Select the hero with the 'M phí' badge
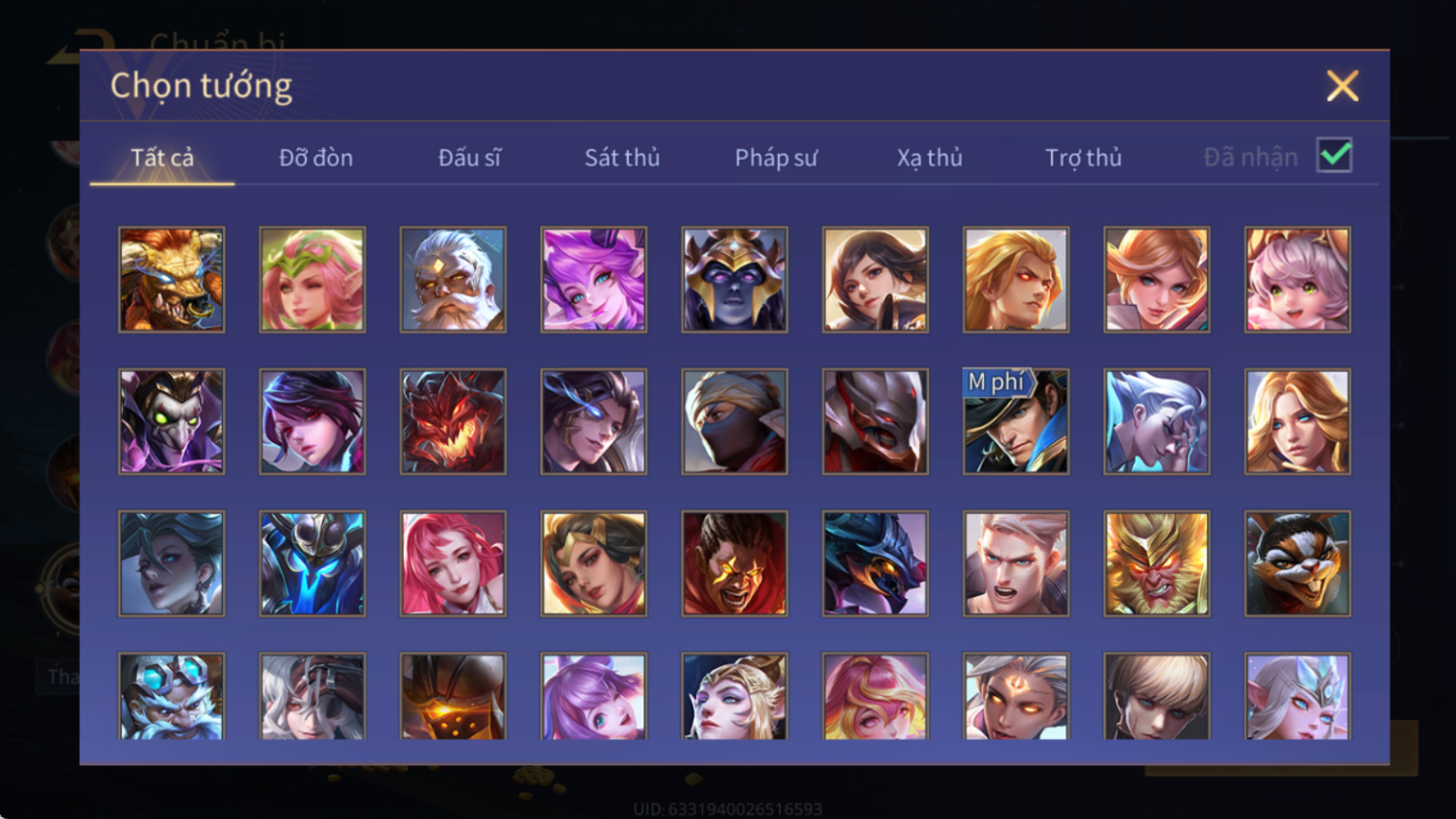Viewport: 1456px width, 819px height. tap(1016, 421)
